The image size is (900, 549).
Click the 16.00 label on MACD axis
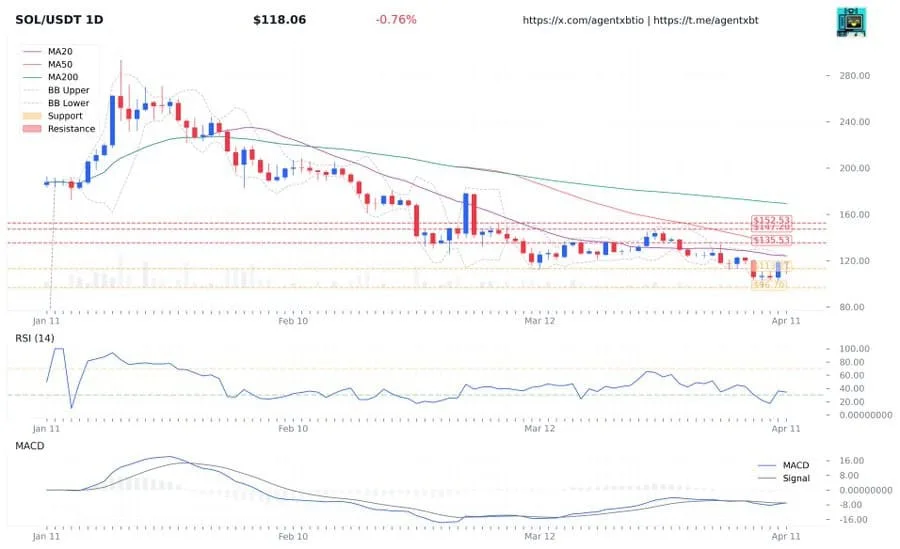(x=851, y=461)
